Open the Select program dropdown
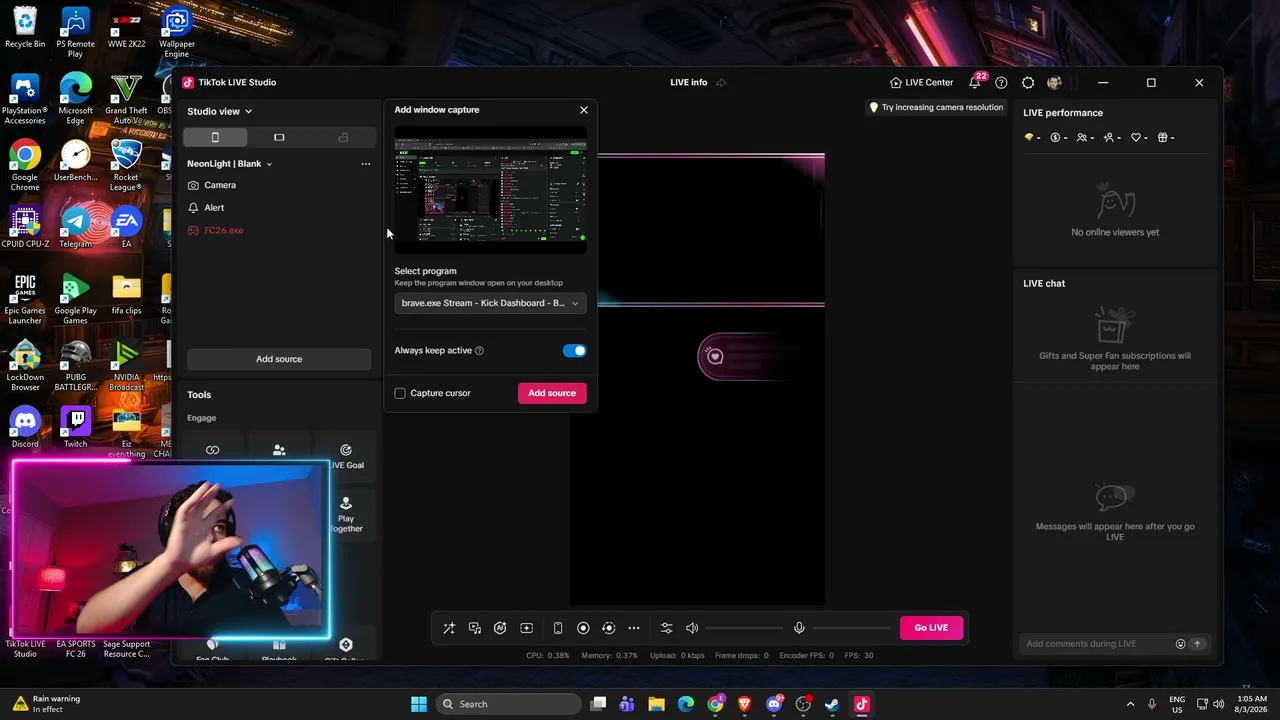1280x720 pixels. point(490,303)
